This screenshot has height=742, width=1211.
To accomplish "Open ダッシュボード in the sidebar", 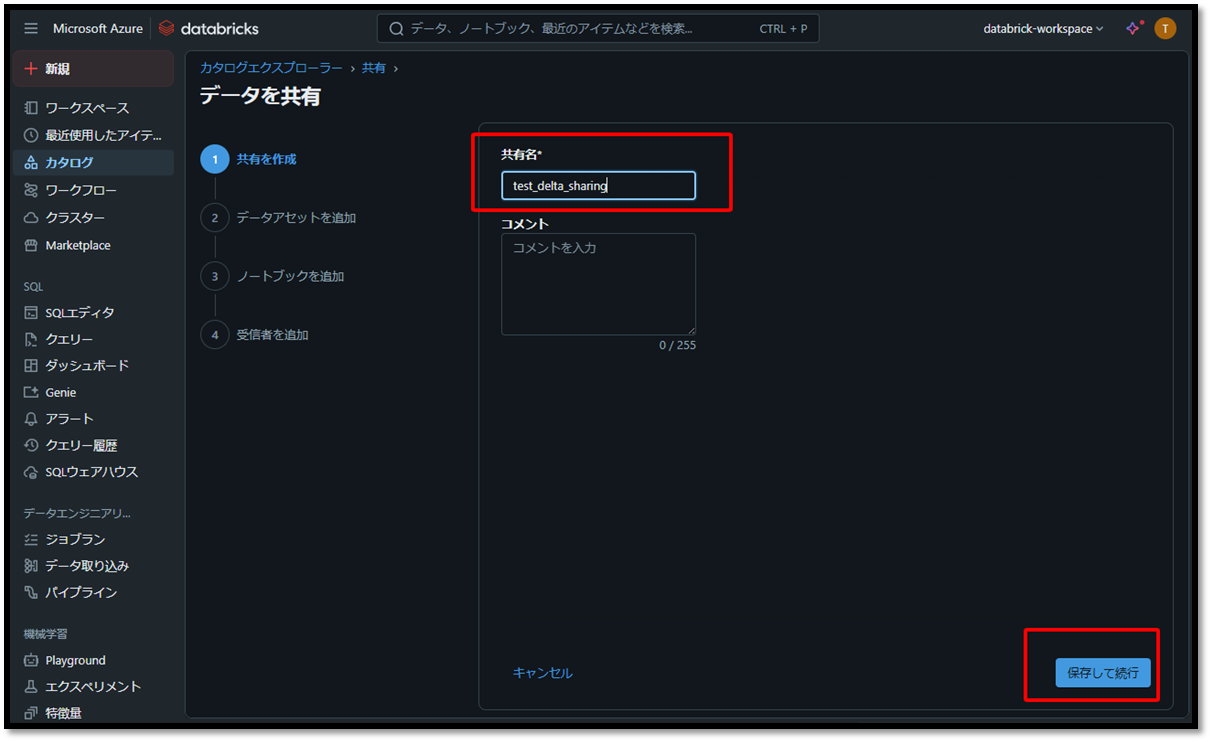I will coord(94,366).
